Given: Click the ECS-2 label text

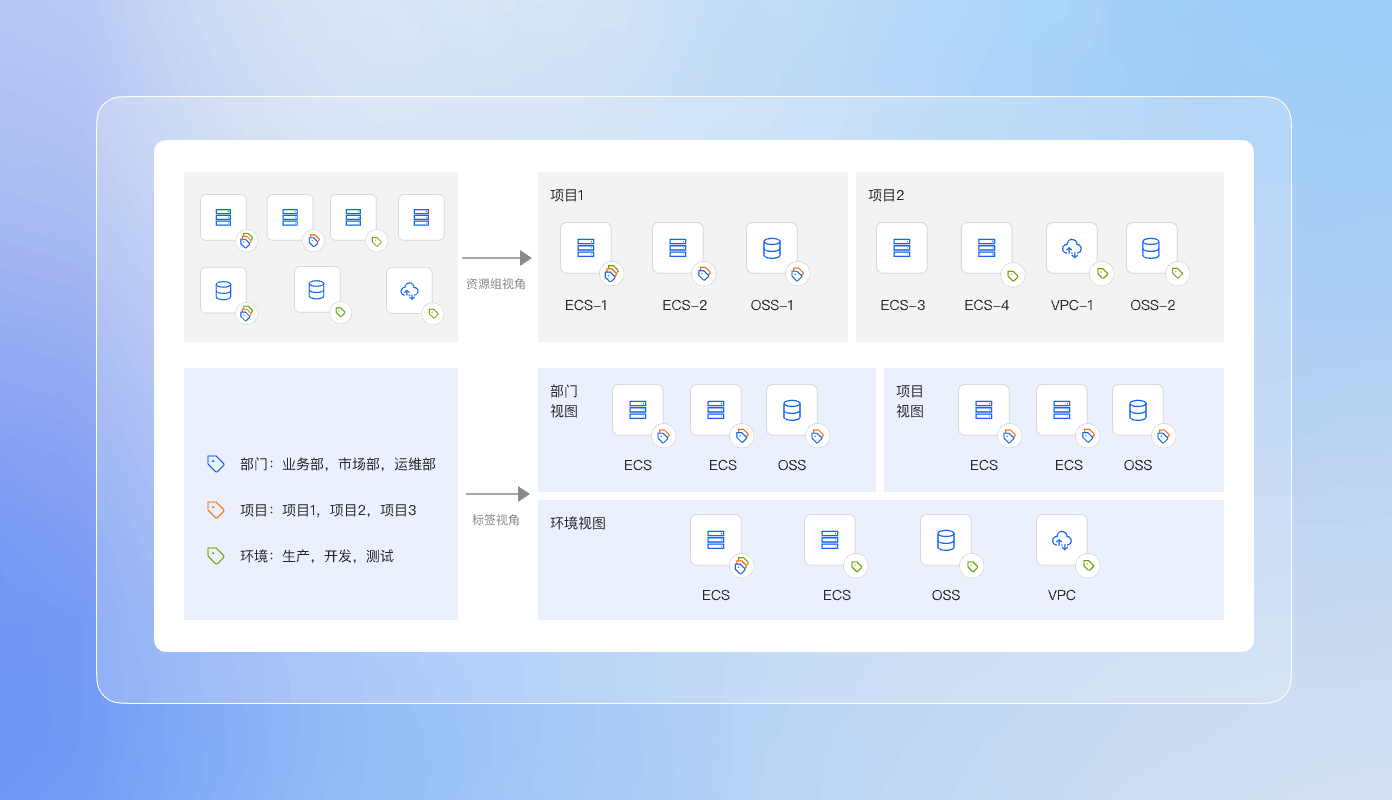Looking at the screenshot, I should coord(684,305).
